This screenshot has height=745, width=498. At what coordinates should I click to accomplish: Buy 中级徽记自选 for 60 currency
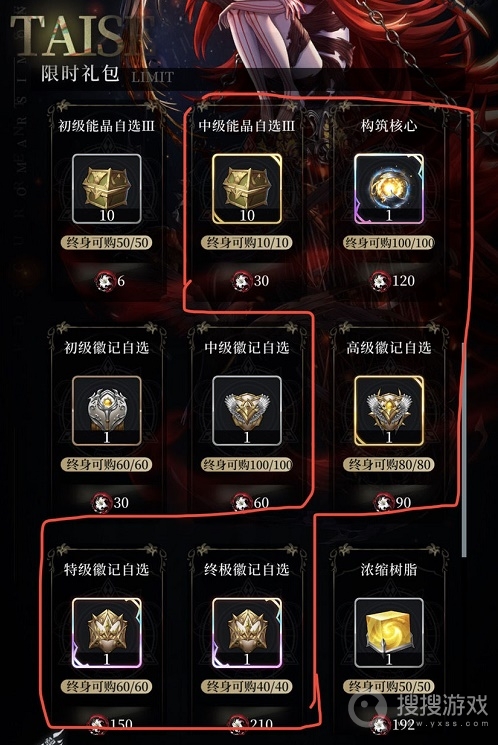251,503
